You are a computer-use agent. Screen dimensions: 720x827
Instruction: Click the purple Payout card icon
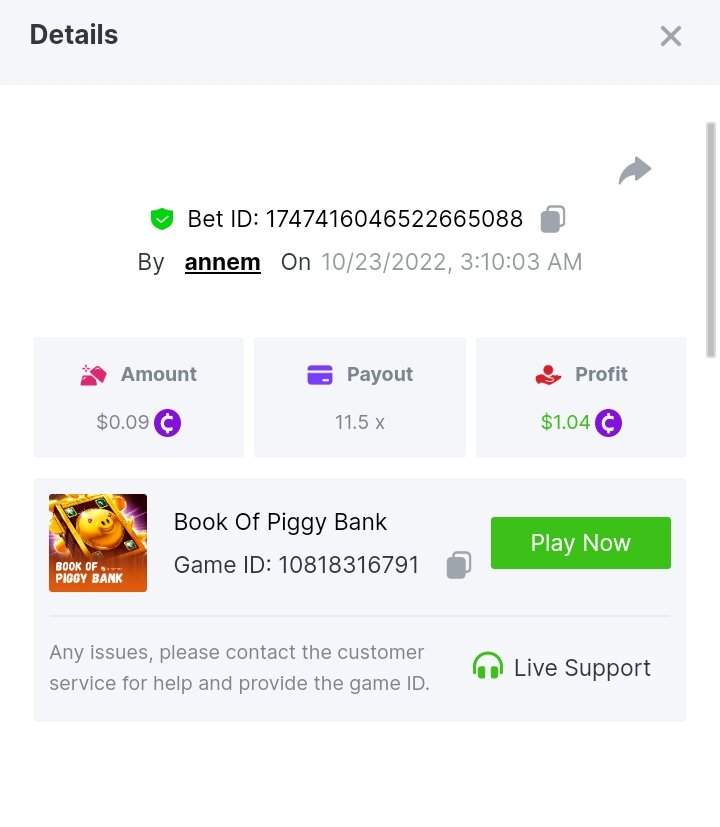[x=319, y=375]
